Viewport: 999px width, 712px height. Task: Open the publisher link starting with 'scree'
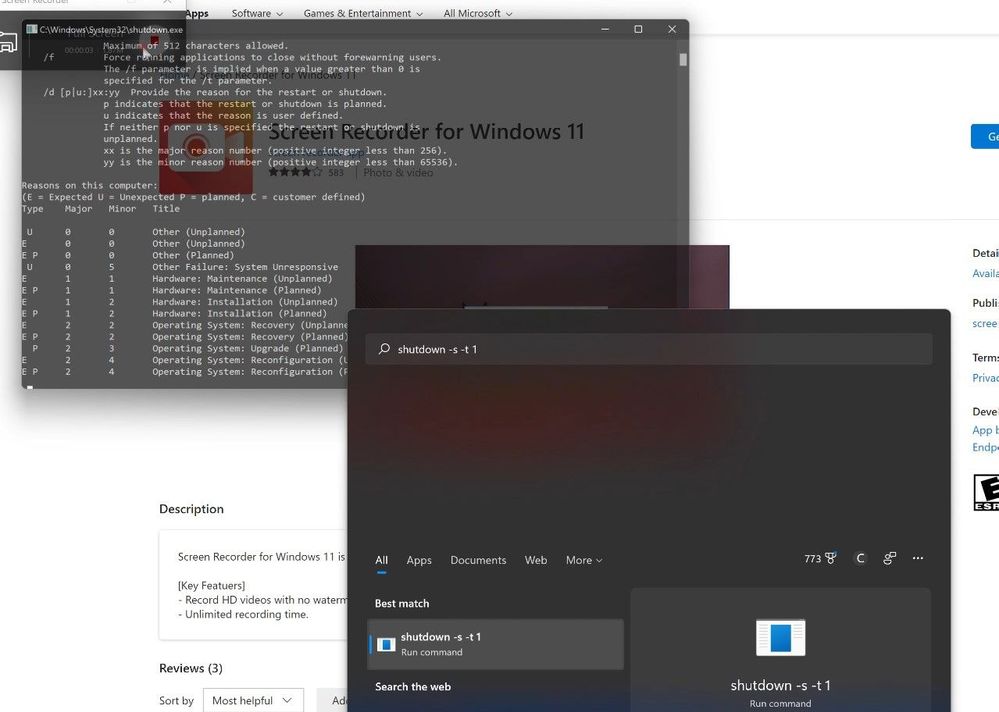coord(985,324)
